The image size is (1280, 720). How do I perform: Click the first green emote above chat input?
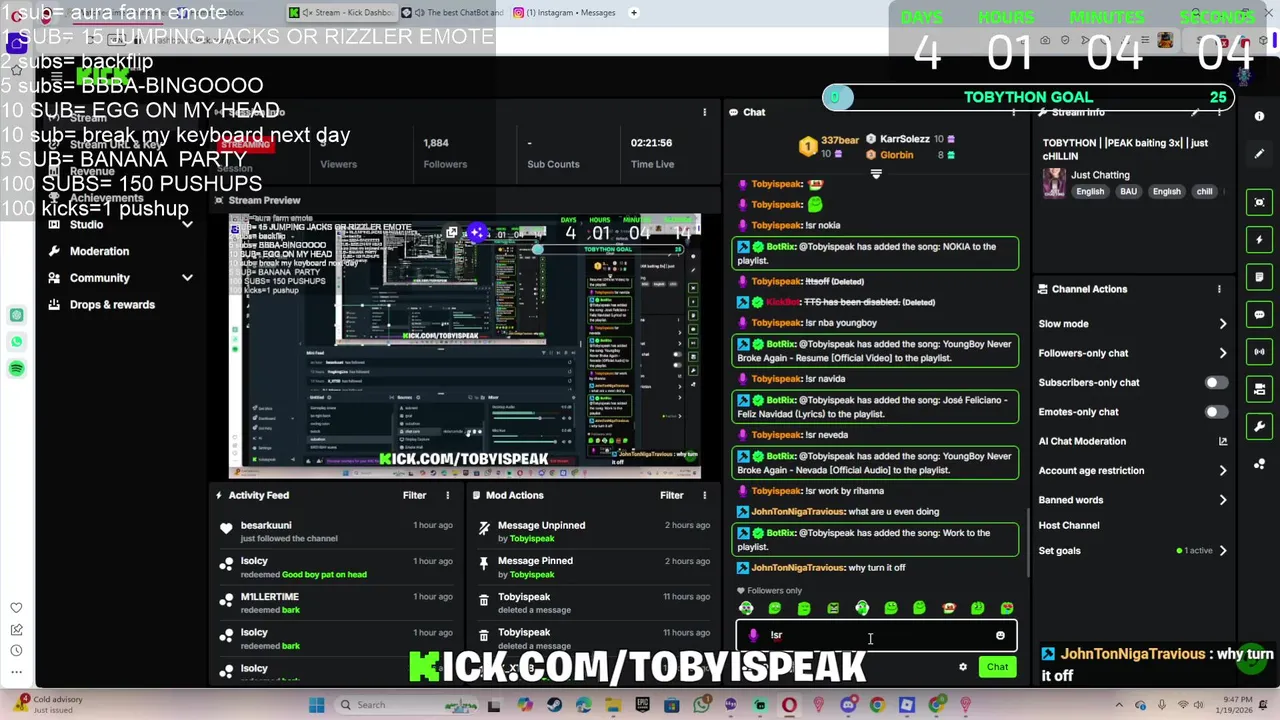tap(746, 608)
